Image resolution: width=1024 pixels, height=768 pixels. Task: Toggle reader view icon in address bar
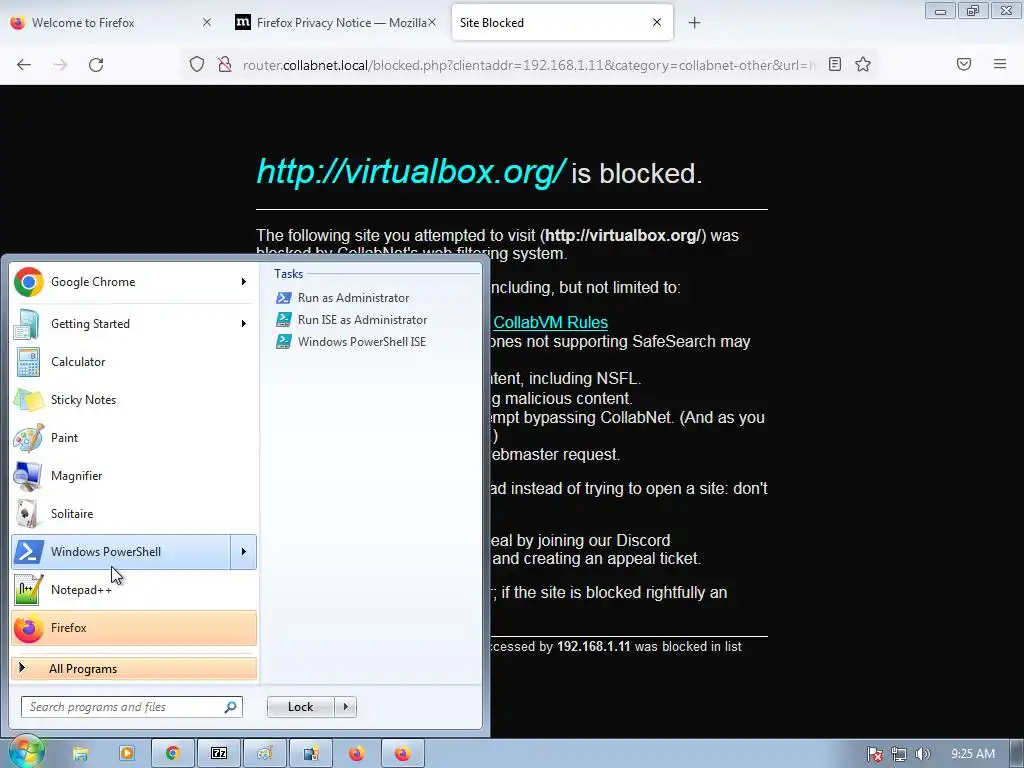(x=835, y=64)
